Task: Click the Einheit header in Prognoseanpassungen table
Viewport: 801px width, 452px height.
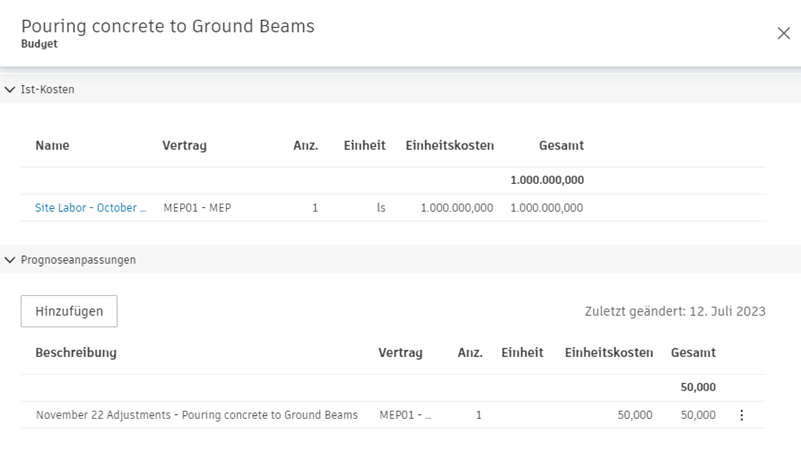Action: pyautogui.click(x=522, y=353)
